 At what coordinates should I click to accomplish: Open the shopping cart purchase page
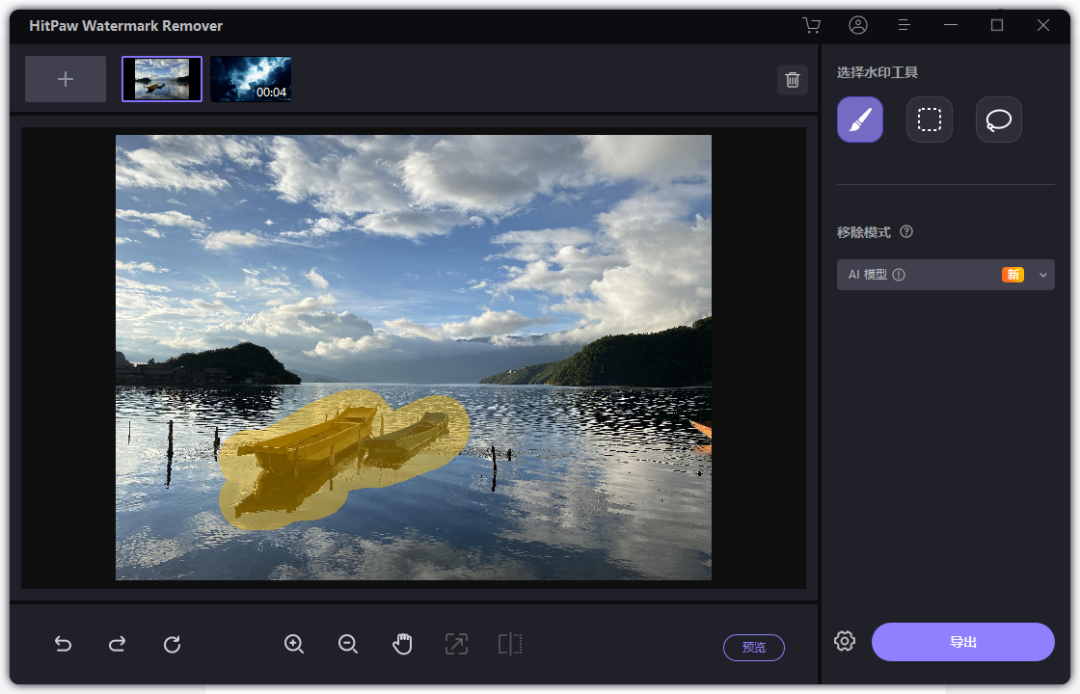click(811, 25)
